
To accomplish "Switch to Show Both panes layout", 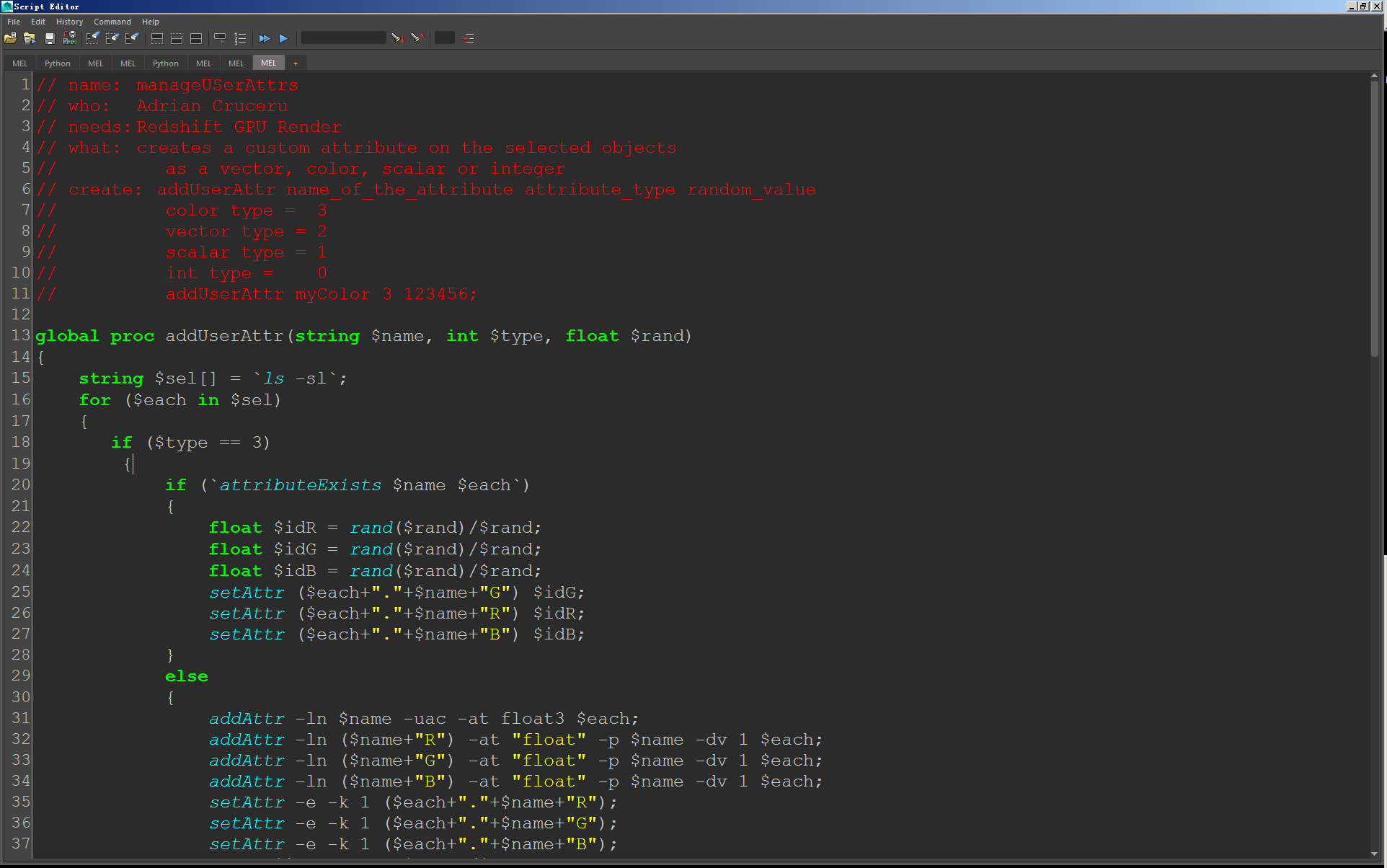I will point(196,38).
